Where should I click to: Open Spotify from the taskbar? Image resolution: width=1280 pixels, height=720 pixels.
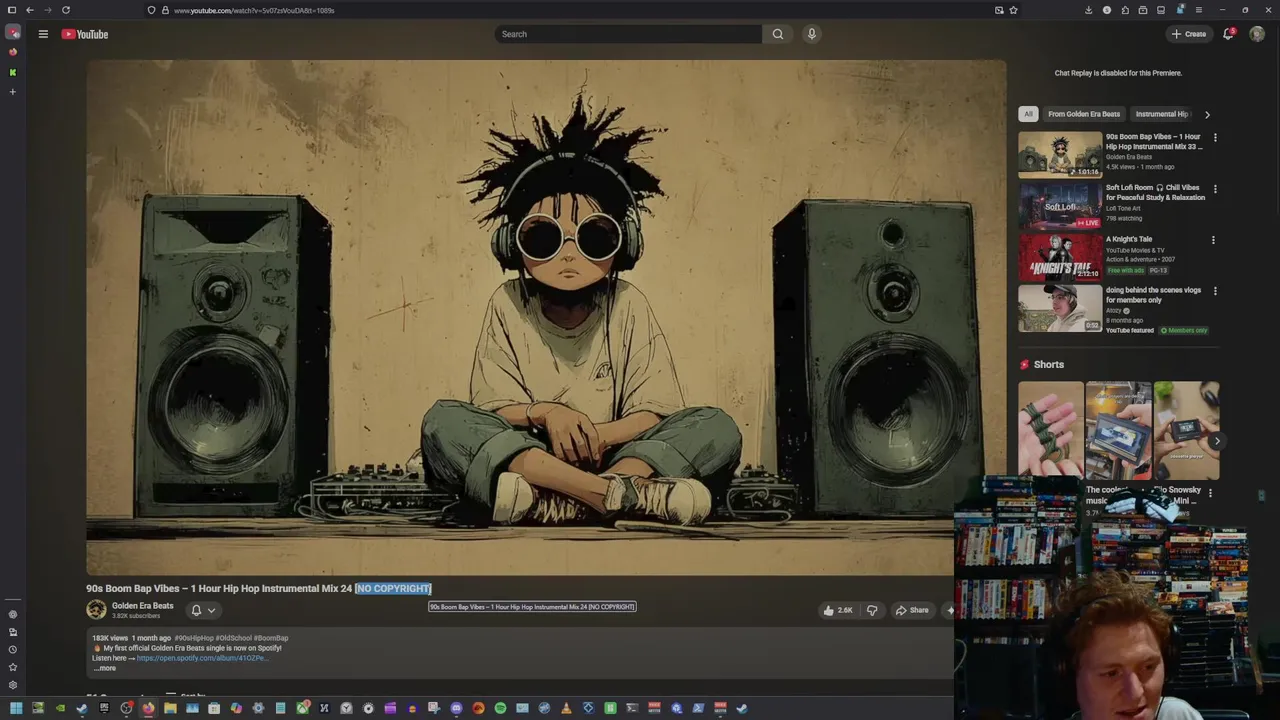pos(500,708)
